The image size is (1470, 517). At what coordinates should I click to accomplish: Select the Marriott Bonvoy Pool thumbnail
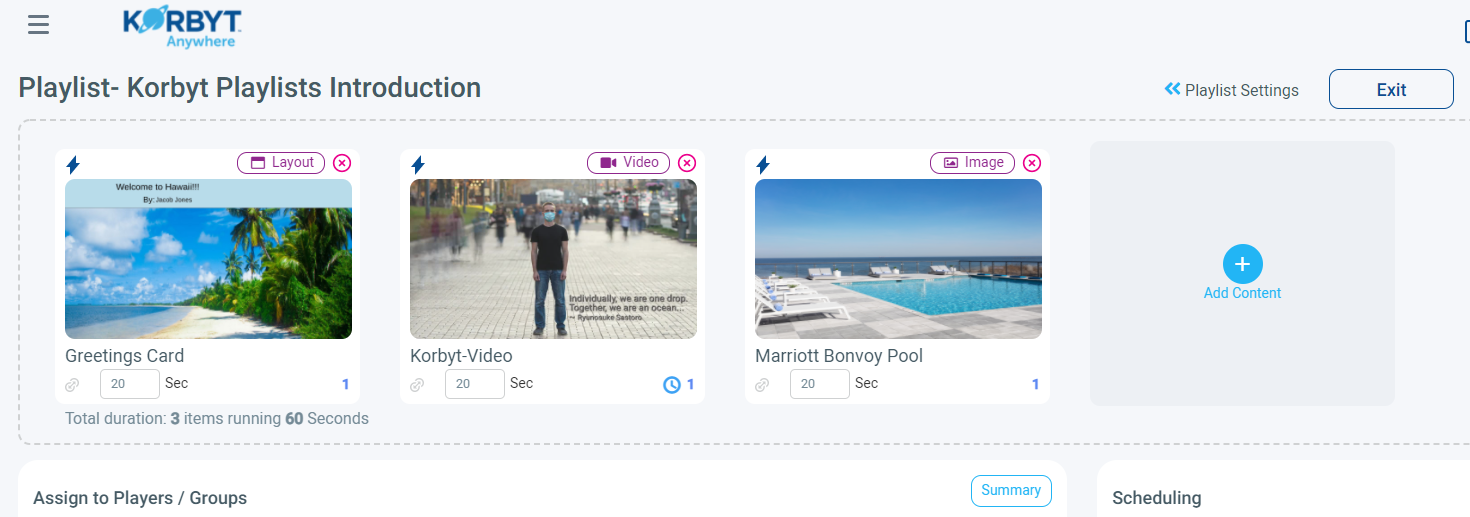898,259
